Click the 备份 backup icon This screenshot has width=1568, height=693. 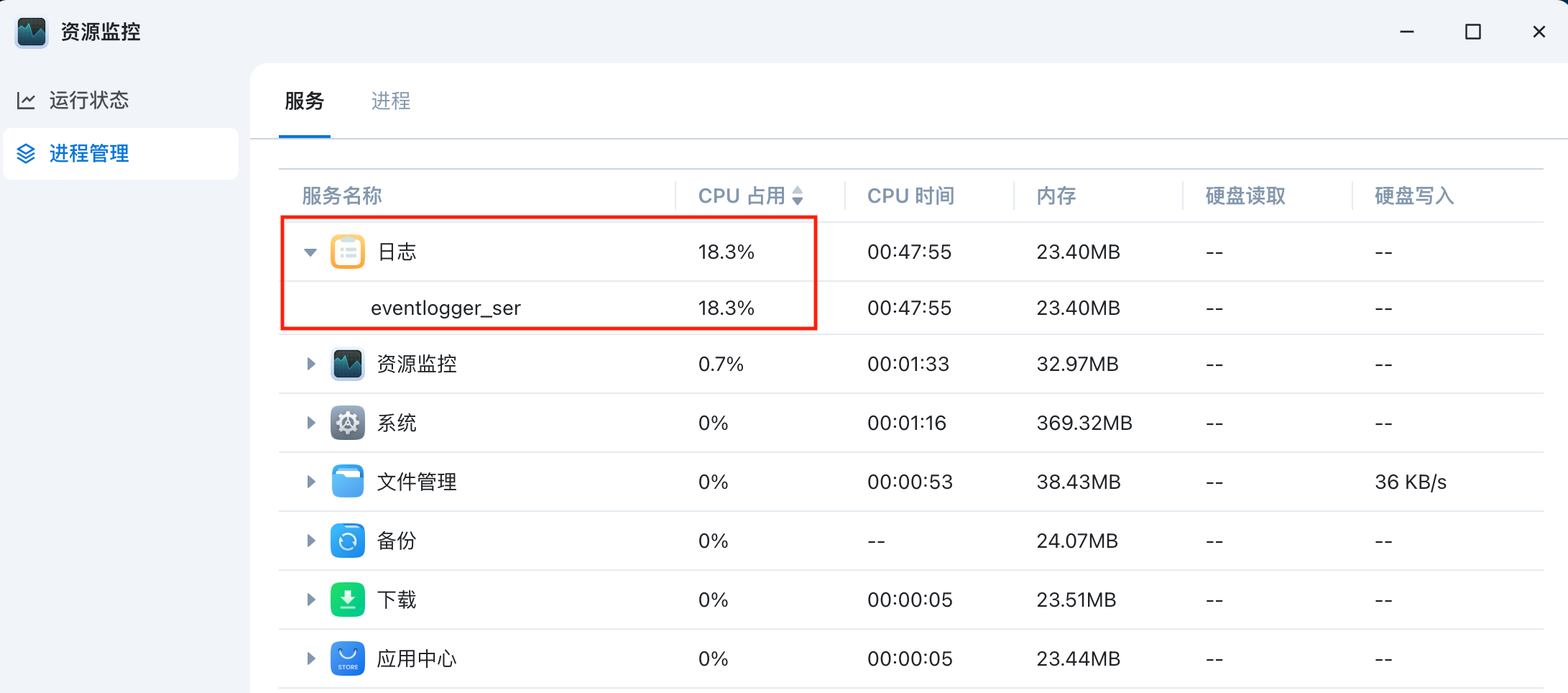click(348, 541)
